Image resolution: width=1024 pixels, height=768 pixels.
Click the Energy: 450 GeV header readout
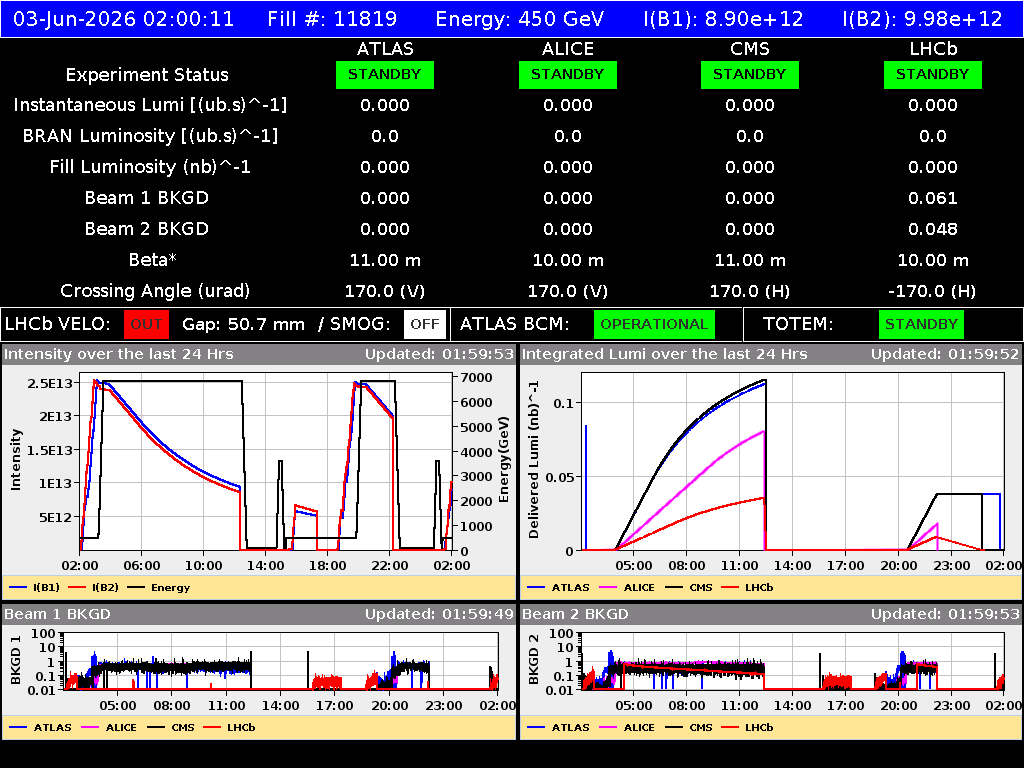[520, 18]
